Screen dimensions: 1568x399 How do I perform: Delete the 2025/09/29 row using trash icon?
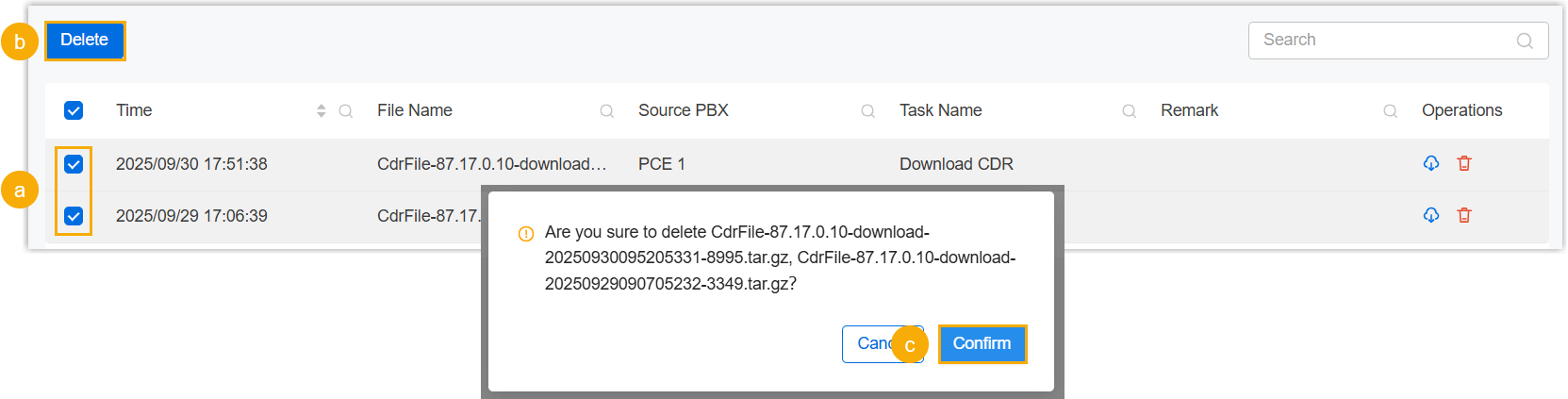tap(1464, 215)
